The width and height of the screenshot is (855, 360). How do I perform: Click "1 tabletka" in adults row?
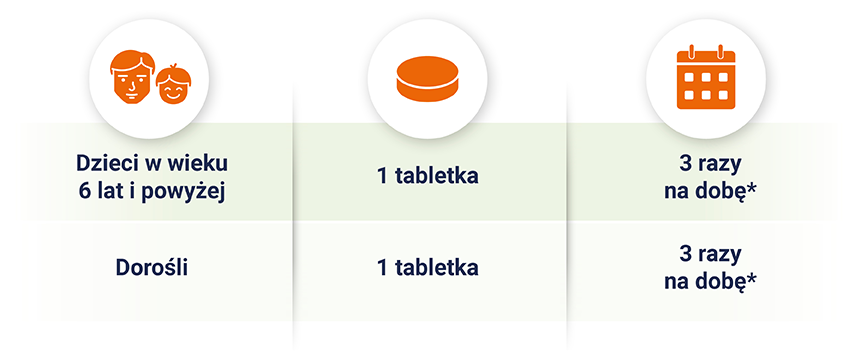(x=428, y=268)
